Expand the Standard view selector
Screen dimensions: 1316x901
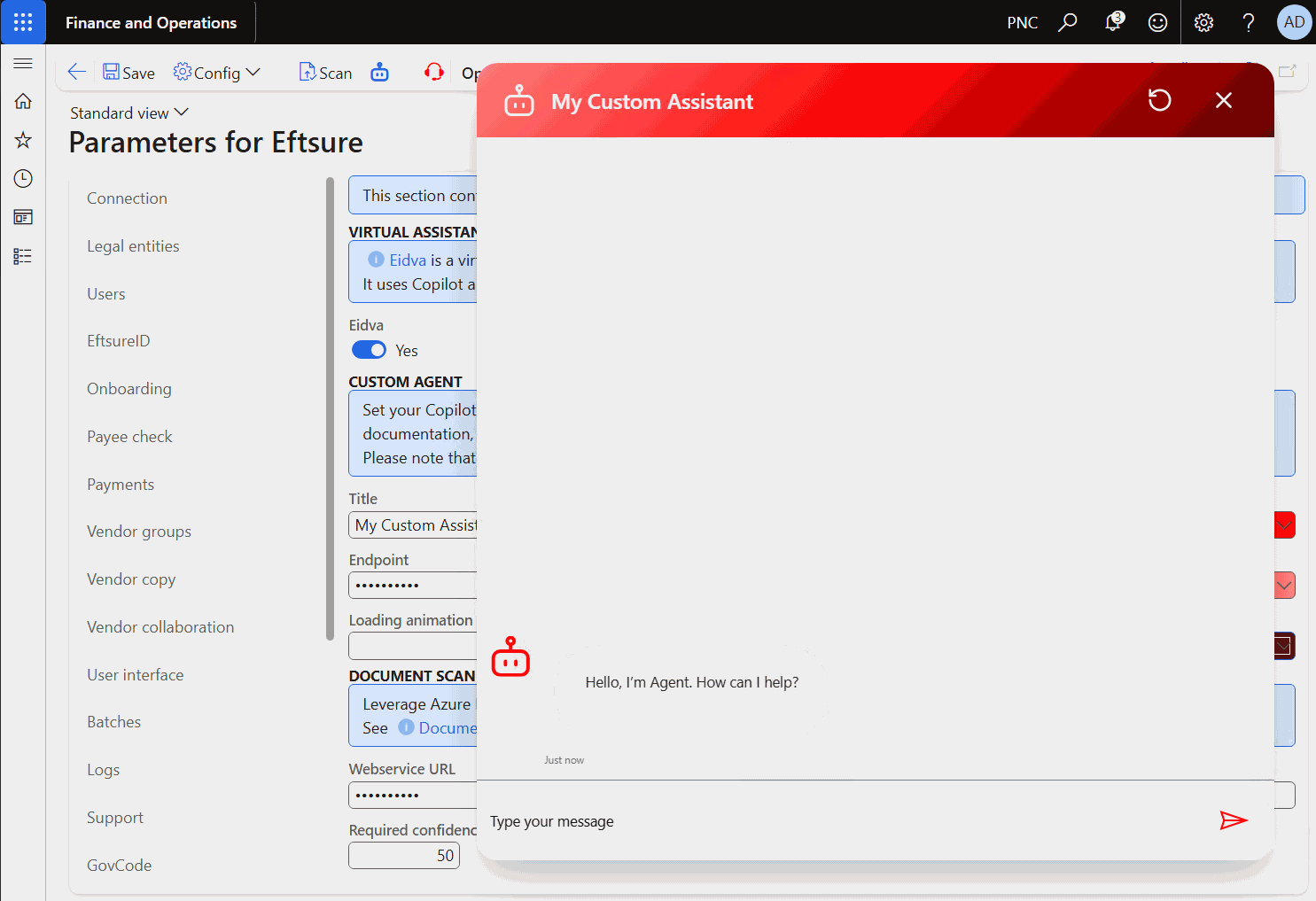point(129,113)
